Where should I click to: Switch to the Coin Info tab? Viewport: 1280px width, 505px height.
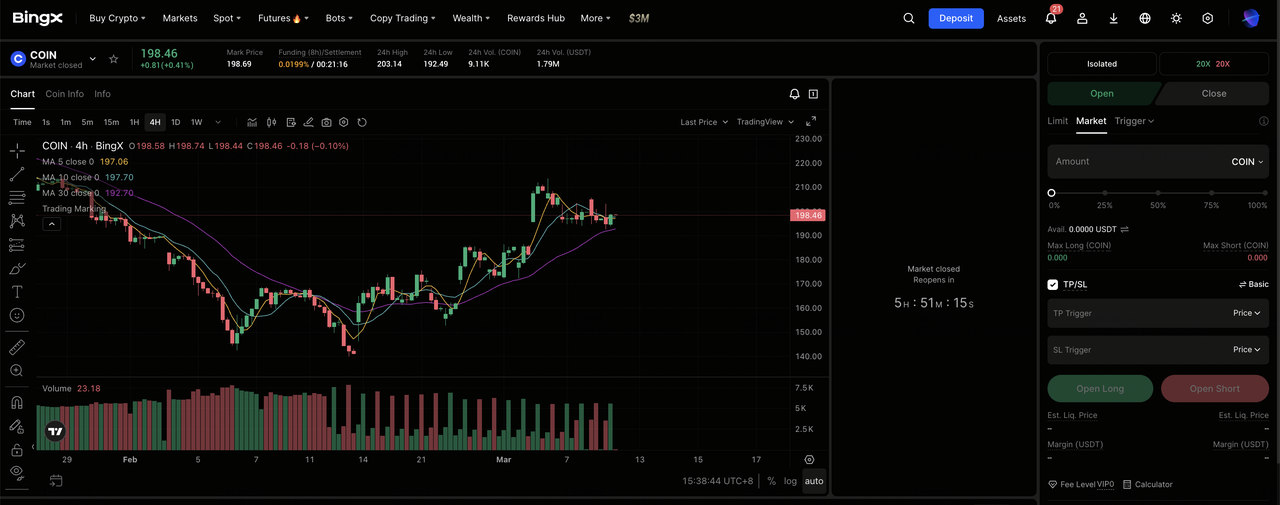pos(65,94)
